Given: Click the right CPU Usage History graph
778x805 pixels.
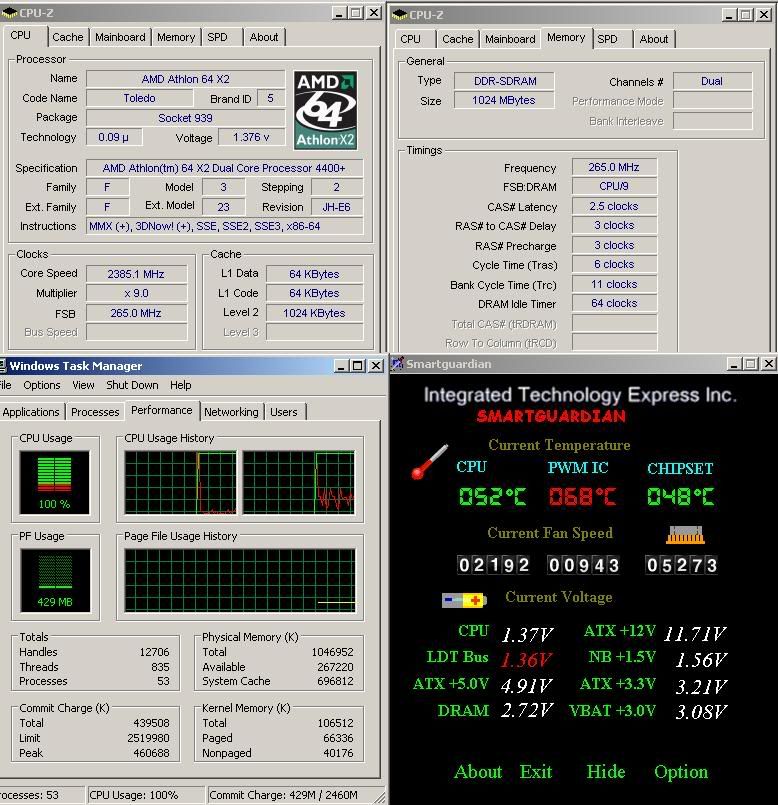Looking at the screenshot, I should 298,483.
